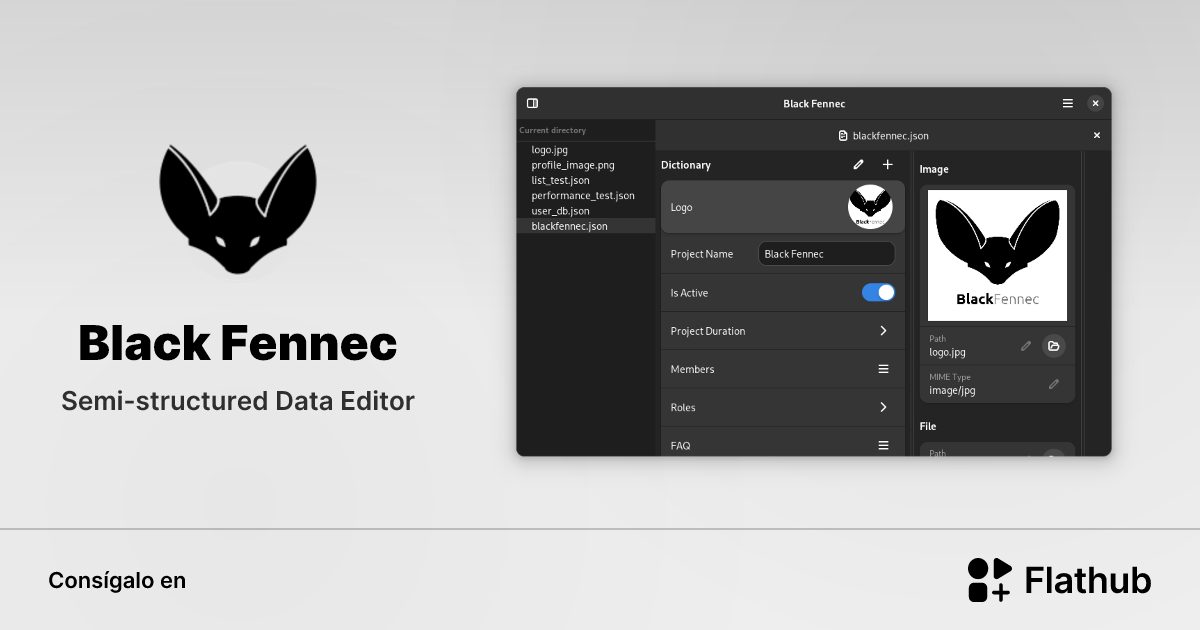Open performance_test.json from the sidebar
The height and width of the screenshot is (630, 1200).
coord(582,195)
